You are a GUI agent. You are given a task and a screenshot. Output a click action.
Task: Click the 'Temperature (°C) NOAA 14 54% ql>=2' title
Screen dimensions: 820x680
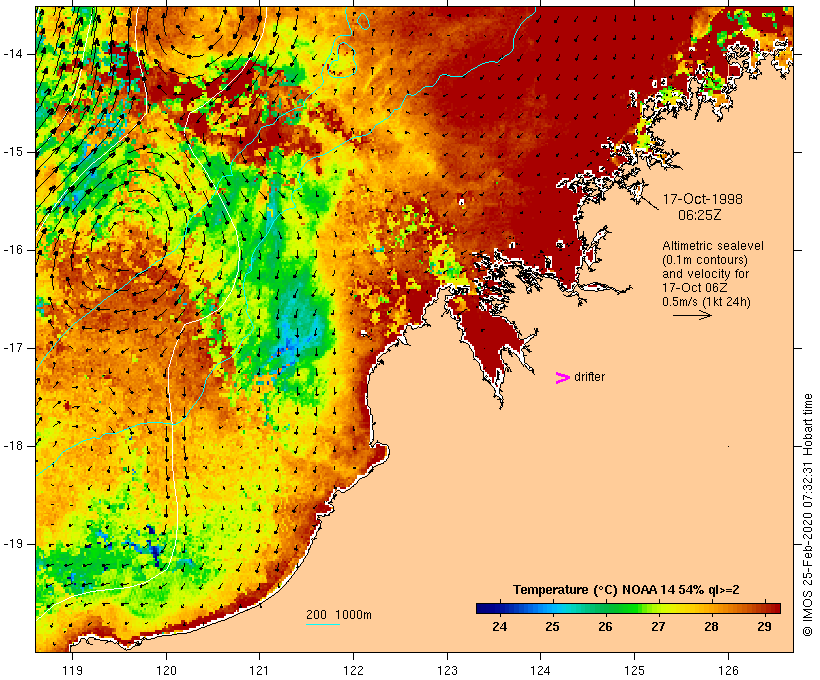[626, 590]
